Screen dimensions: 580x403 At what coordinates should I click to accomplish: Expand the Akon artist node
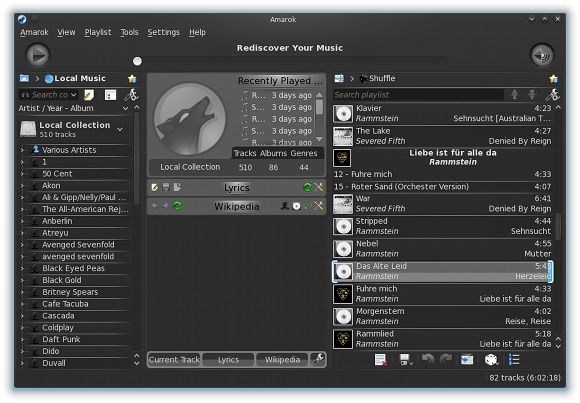pyautogui.click(x=23, y=185)
